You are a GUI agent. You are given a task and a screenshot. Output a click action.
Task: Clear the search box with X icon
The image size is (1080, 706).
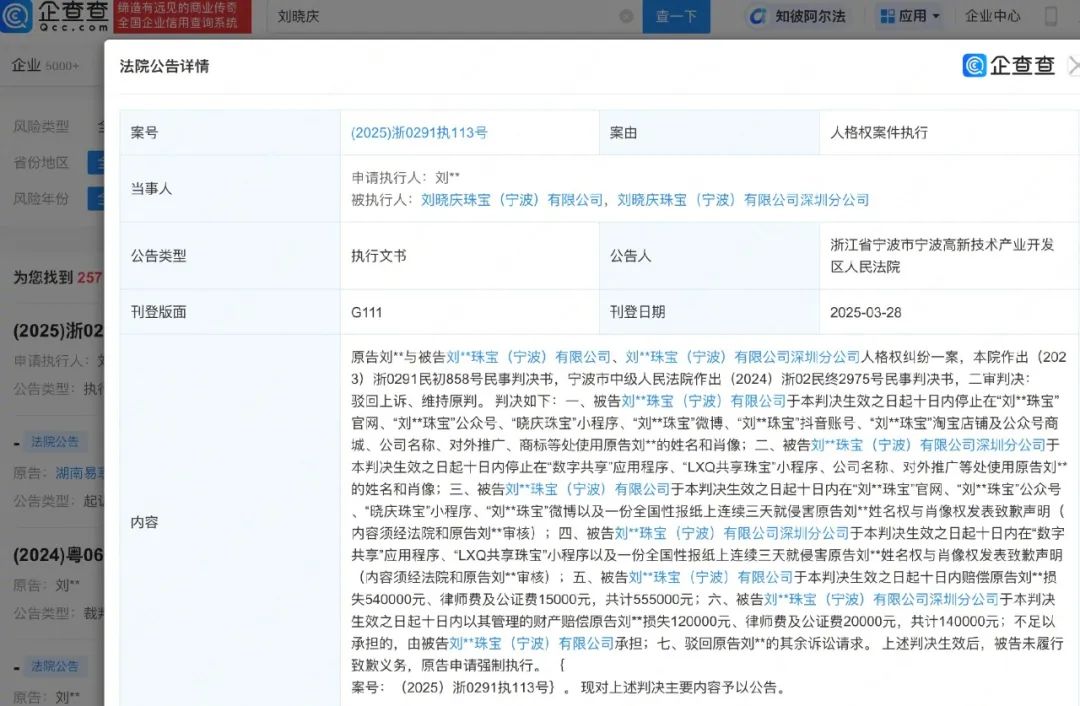click(x=626, y=17)
